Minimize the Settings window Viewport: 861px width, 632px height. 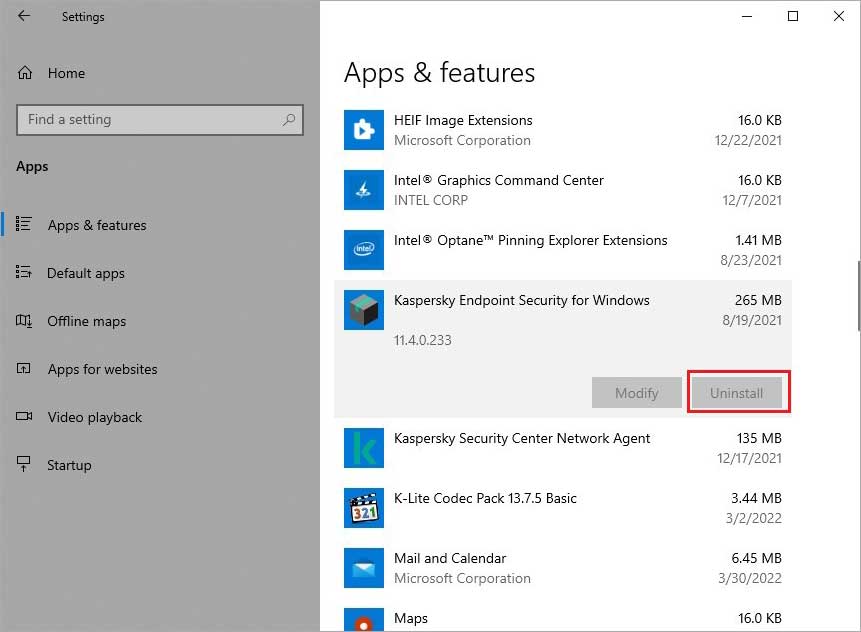point(747,16)
